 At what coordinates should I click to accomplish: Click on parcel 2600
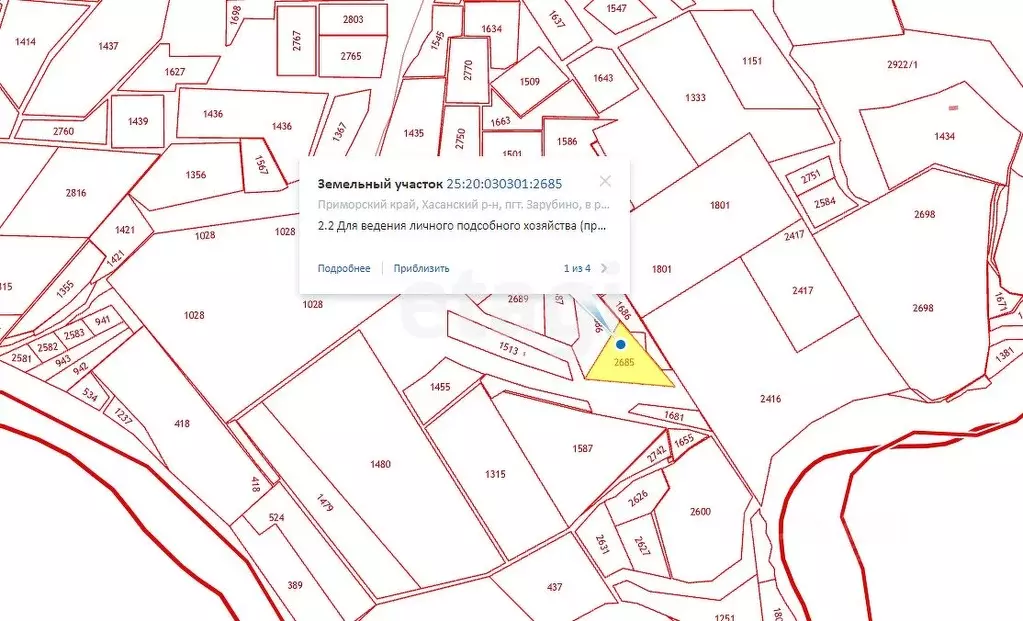(x=700, y=512)
